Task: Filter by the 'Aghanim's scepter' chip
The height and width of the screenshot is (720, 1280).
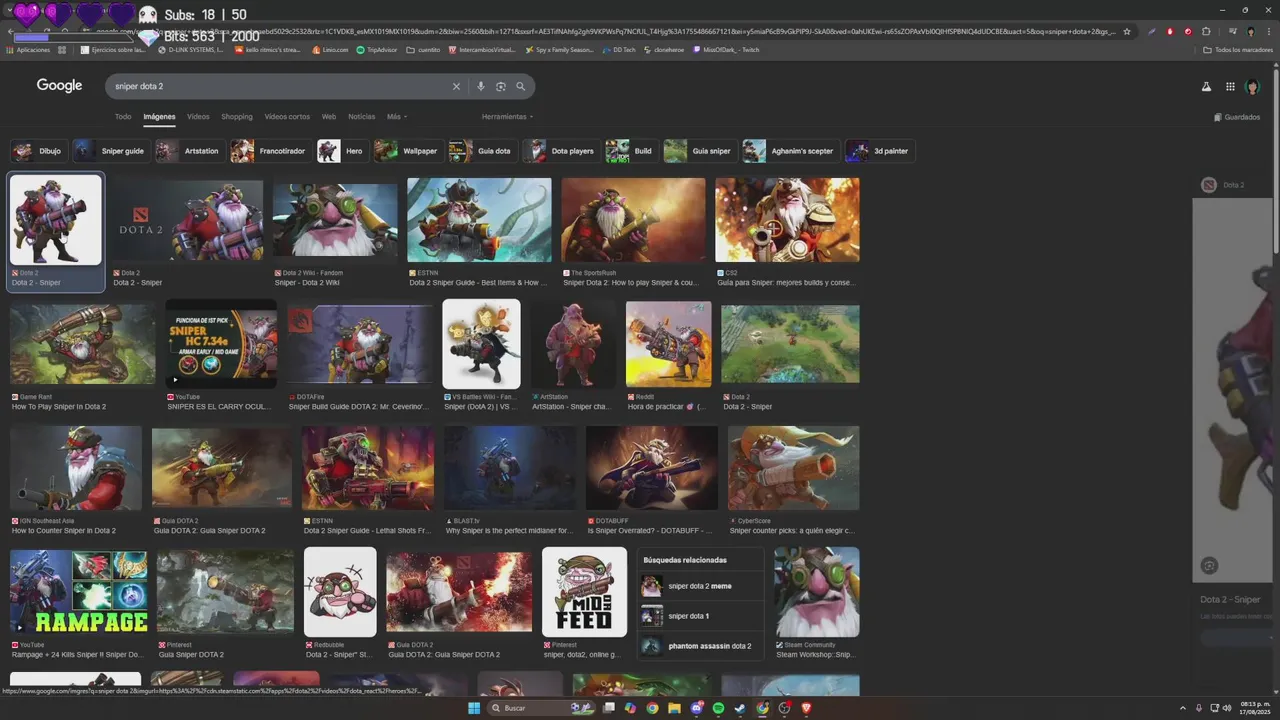Action: 790,151
